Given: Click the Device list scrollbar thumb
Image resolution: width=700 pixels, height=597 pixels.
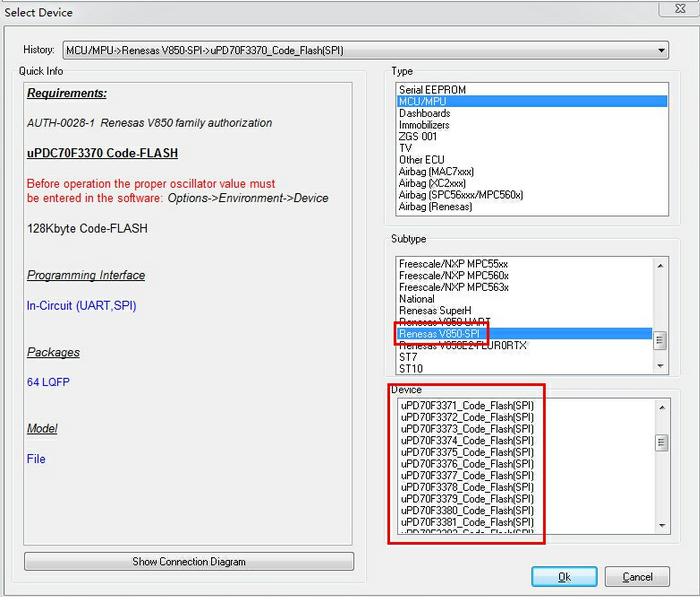Looking at the screenshot, I should click(662, 443).
